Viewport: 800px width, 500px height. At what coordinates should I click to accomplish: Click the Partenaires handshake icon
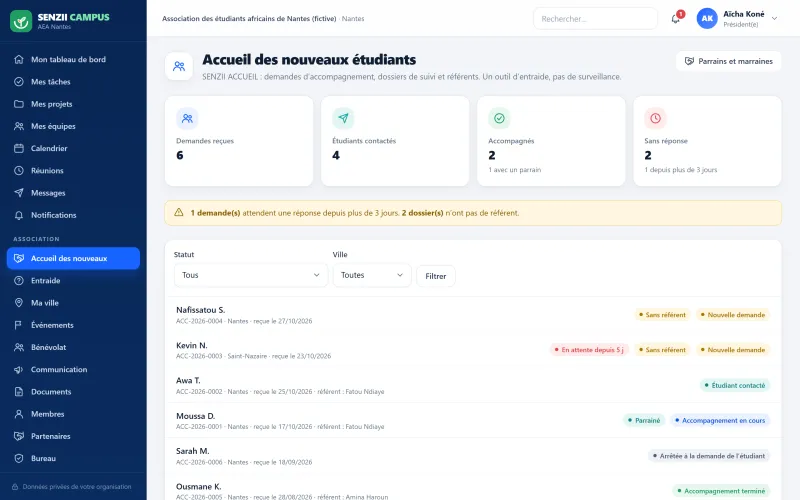coord(19,436)
